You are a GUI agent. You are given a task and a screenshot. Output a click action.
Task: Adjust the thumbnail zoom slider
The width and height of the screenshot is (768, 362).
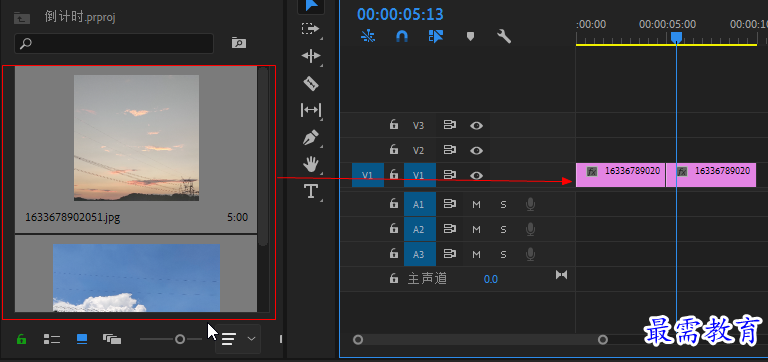[x=180, y=339]
